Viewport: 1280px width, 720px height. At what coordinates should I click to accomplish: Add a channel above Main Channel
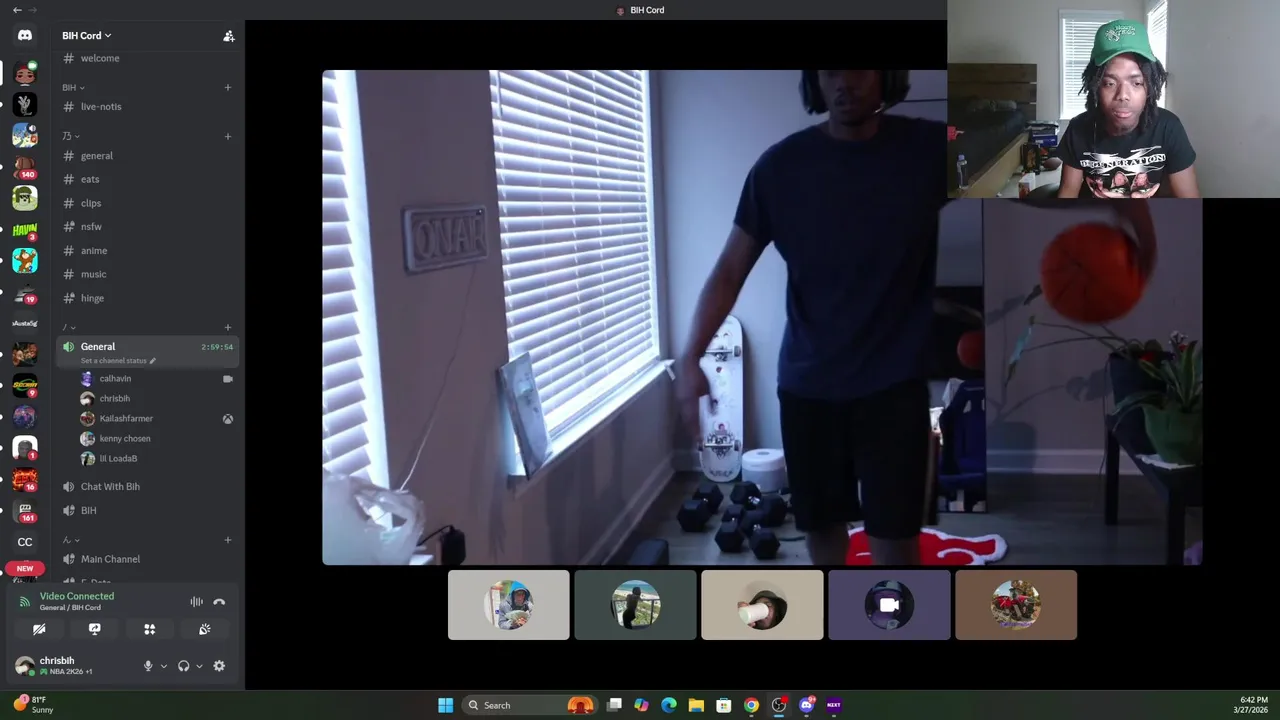point(228,540)
